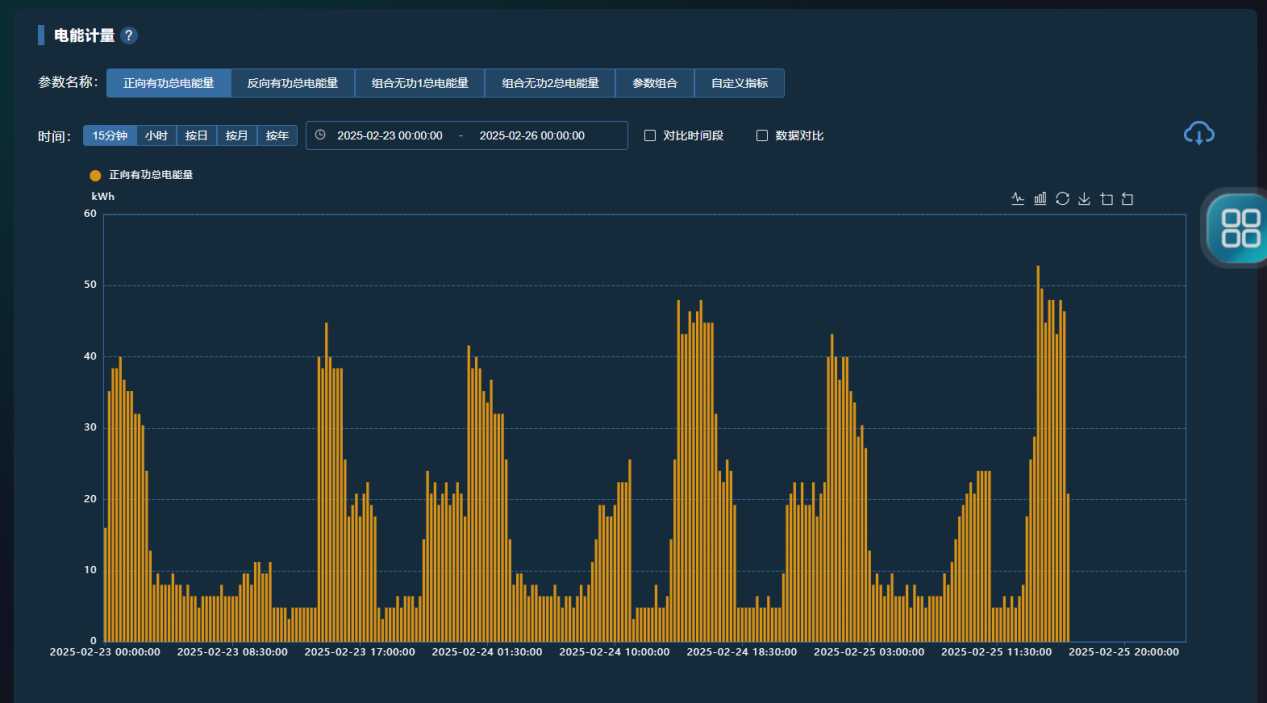Image resolution: width=1267 pixels, height=703 pixels.
Task: Open the start date 2025-02-23 picker
Action: 389,135
